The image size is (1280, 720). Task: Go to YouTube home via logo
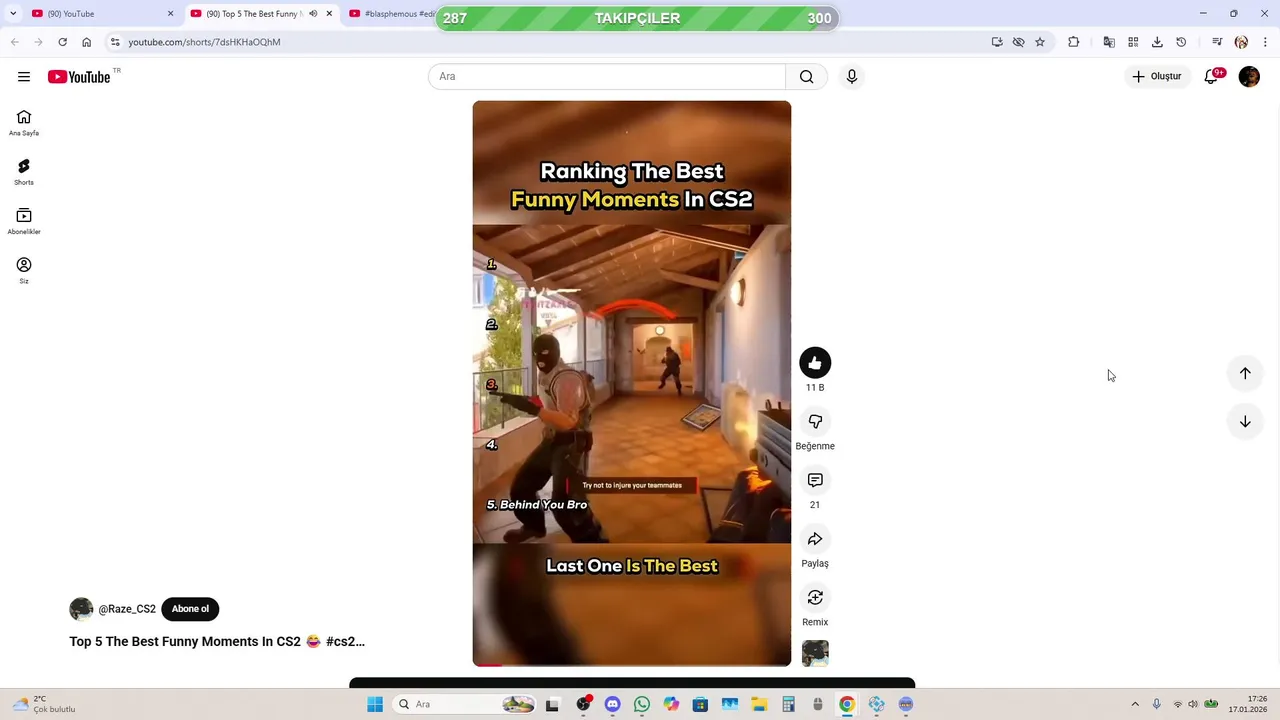click(79, 77)
